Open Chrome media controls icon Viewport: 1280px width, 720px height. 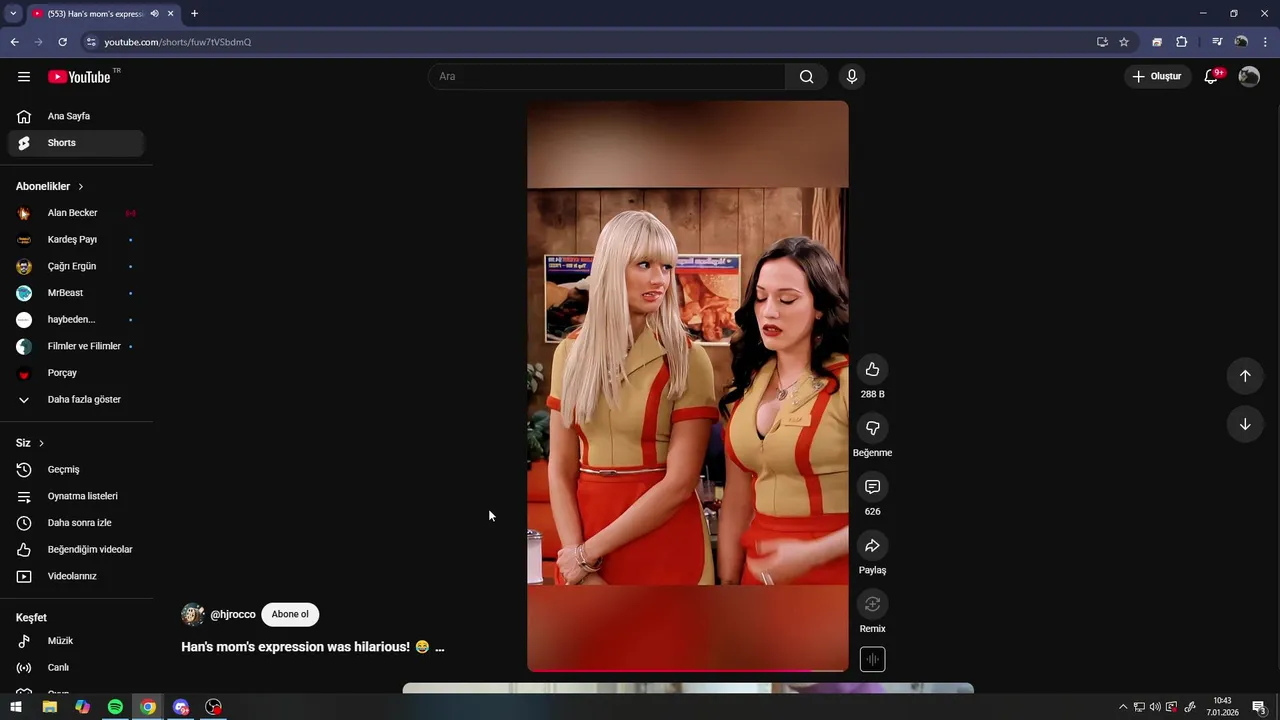click(1217, 42)
